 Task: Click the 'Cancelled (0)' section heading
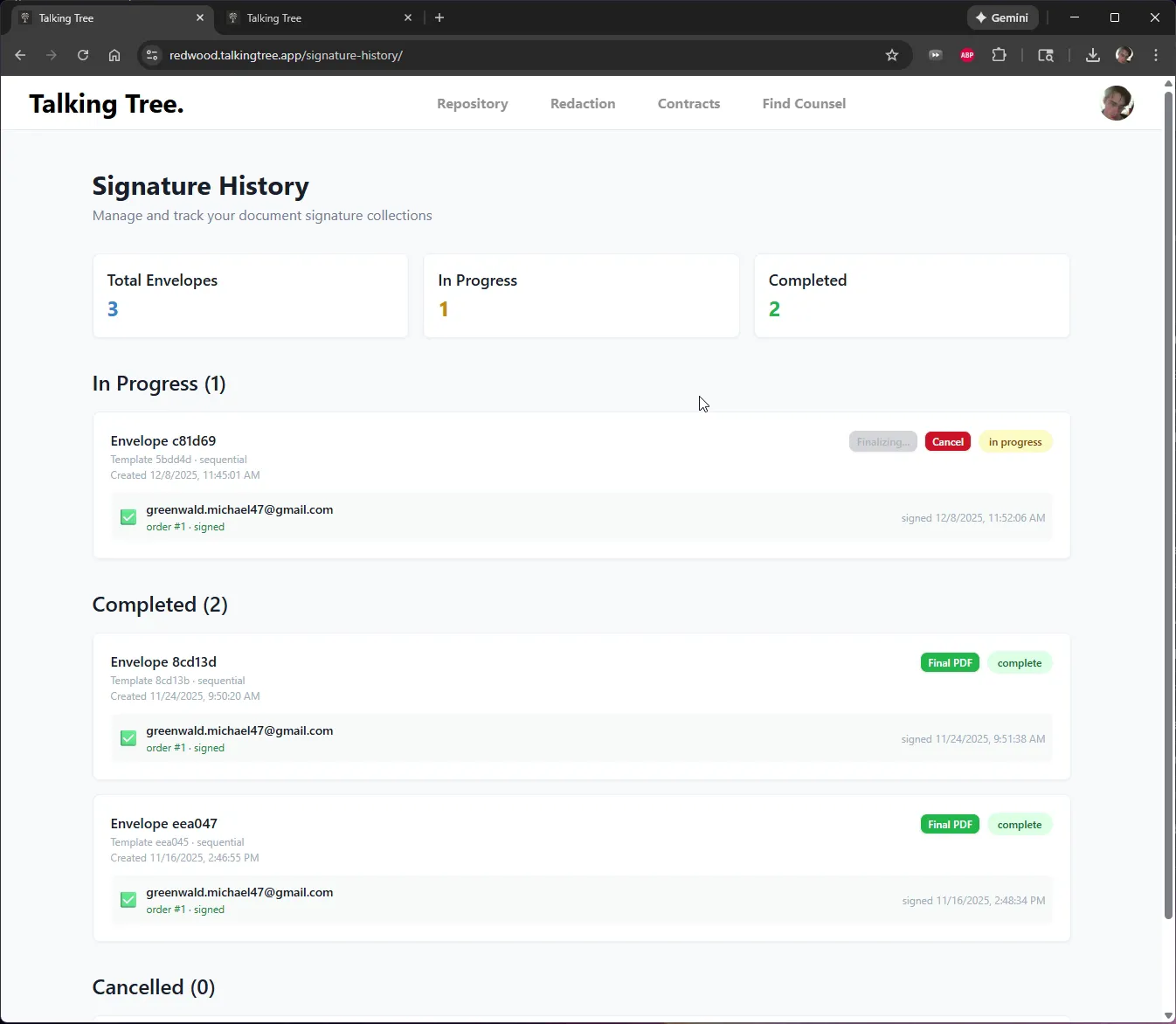tap(154, 987)
